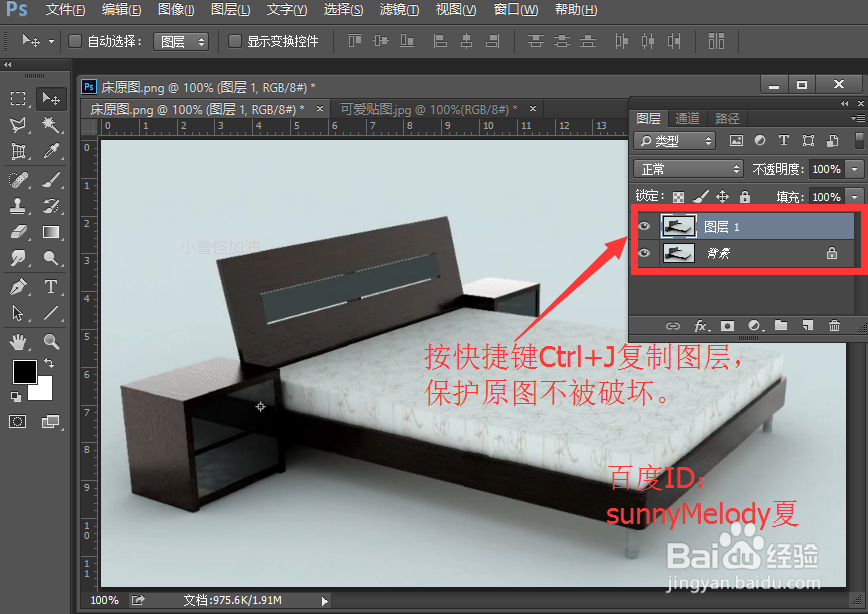
Task: Select the Smudge tool
Action: point(18,257)
